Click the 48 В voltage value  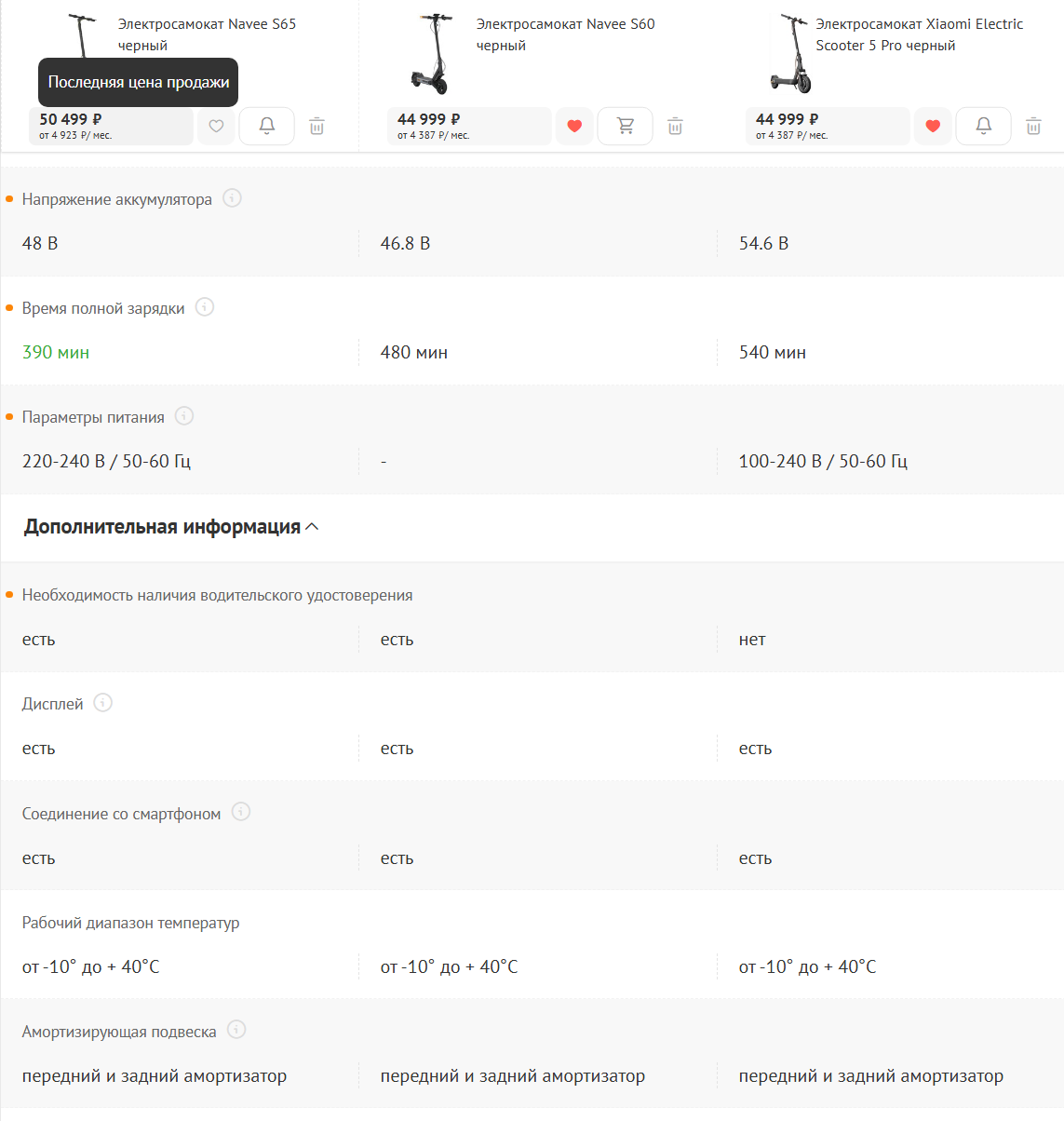(40, 244)
